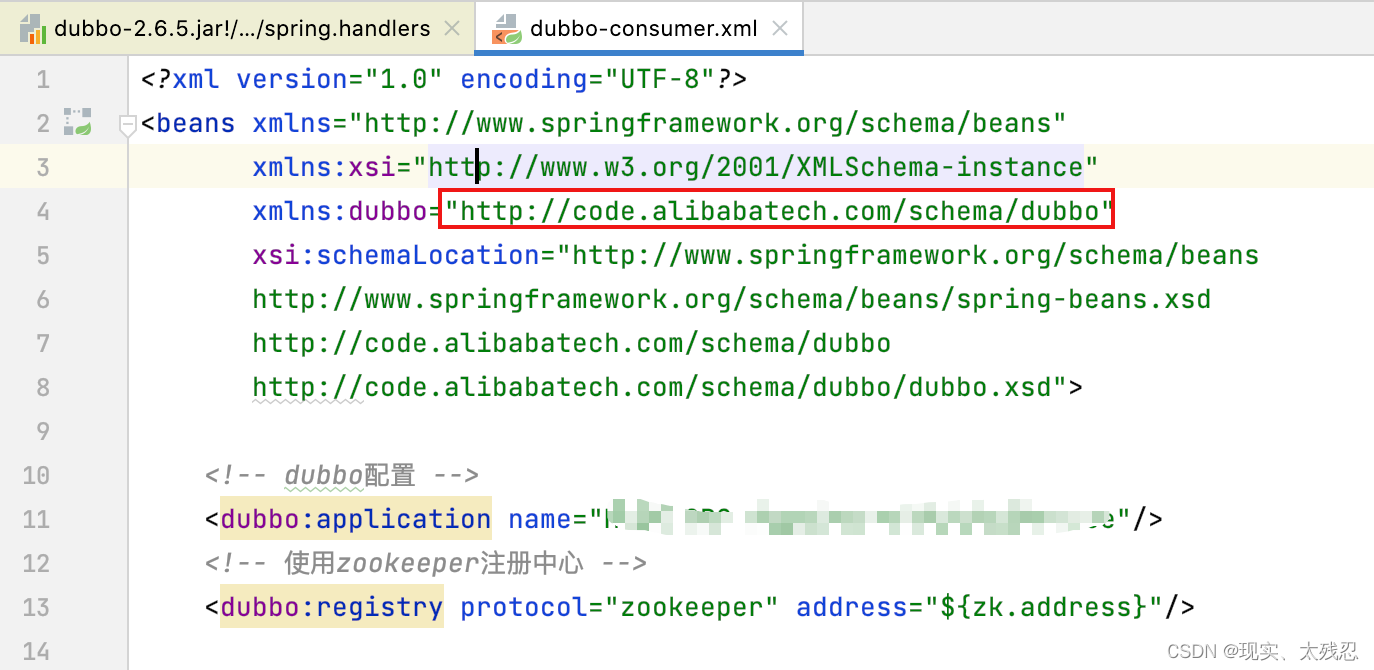This screenshot has height=670, width=1374.
Task: Switch to the spring.handlers tab
Action: click(x=242, y=29)
